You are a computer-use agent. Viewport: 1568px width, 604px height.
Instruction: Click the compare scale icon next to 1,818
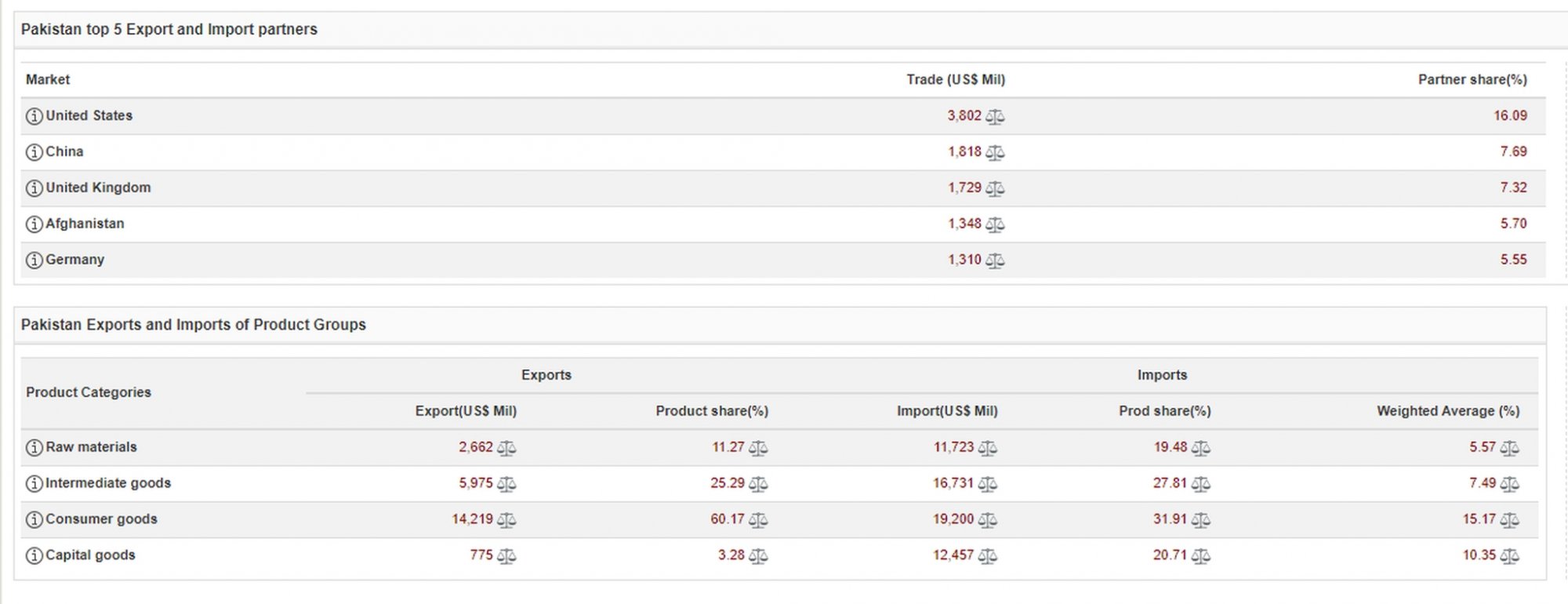[995, 153]
